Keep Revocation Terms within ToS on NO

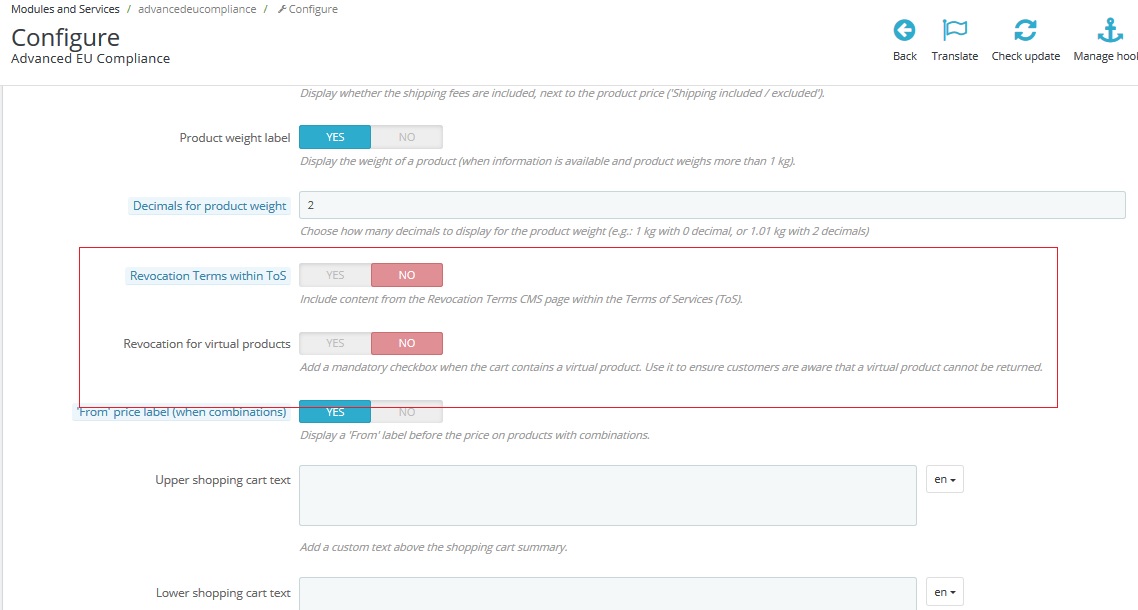coord(406,275)
